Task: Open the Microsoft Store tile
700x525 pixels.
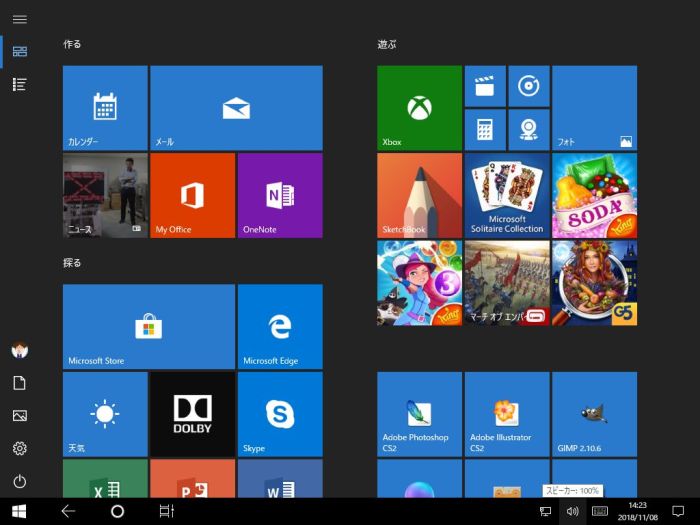Action: [x=148, y=326]
